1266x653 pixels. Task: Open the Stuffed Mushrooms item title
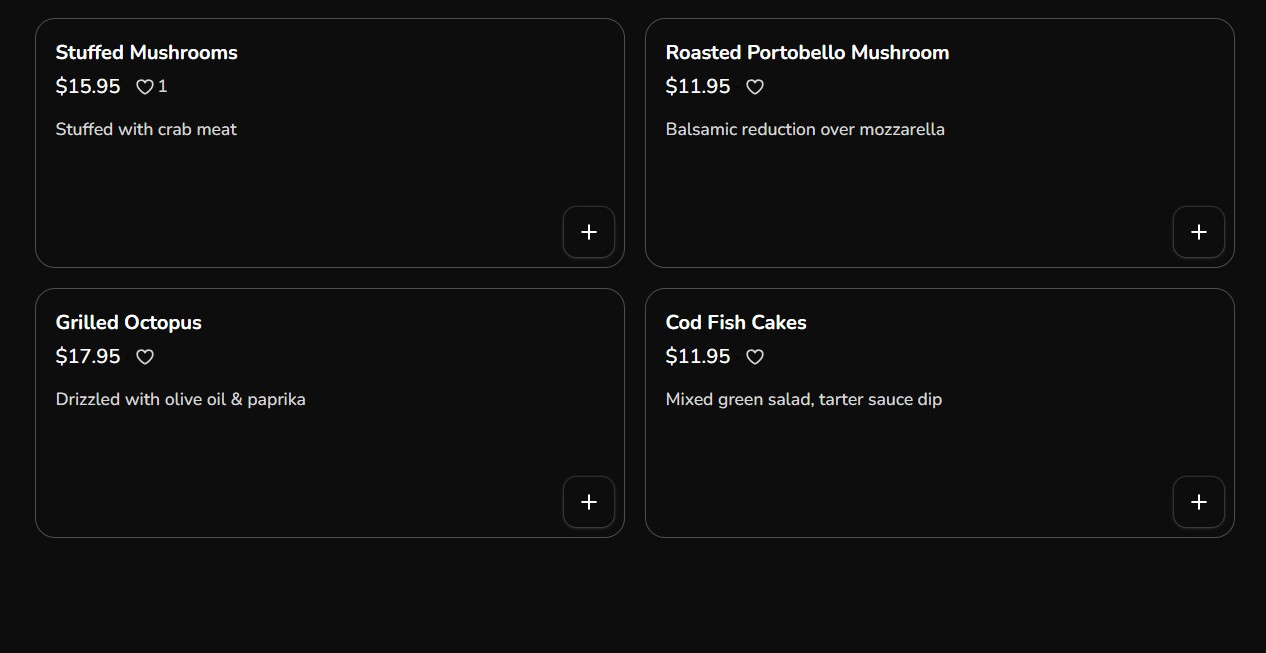pyautogui.click(x=147, y=52)
